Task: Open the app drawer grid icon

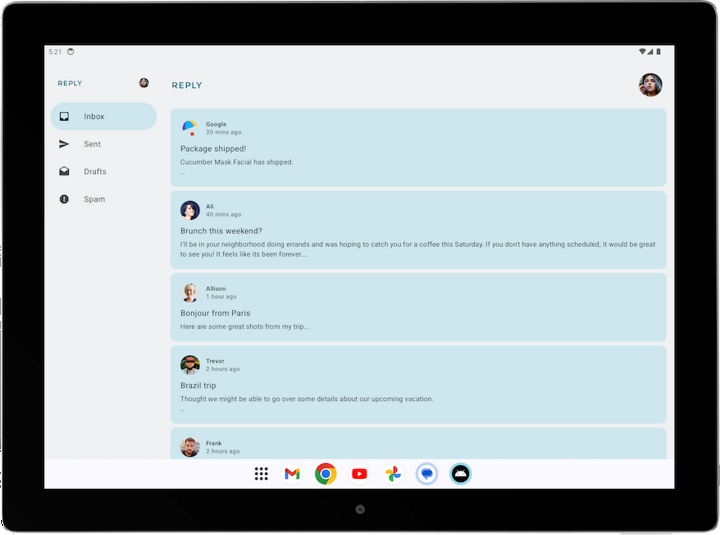Action: 261,474
